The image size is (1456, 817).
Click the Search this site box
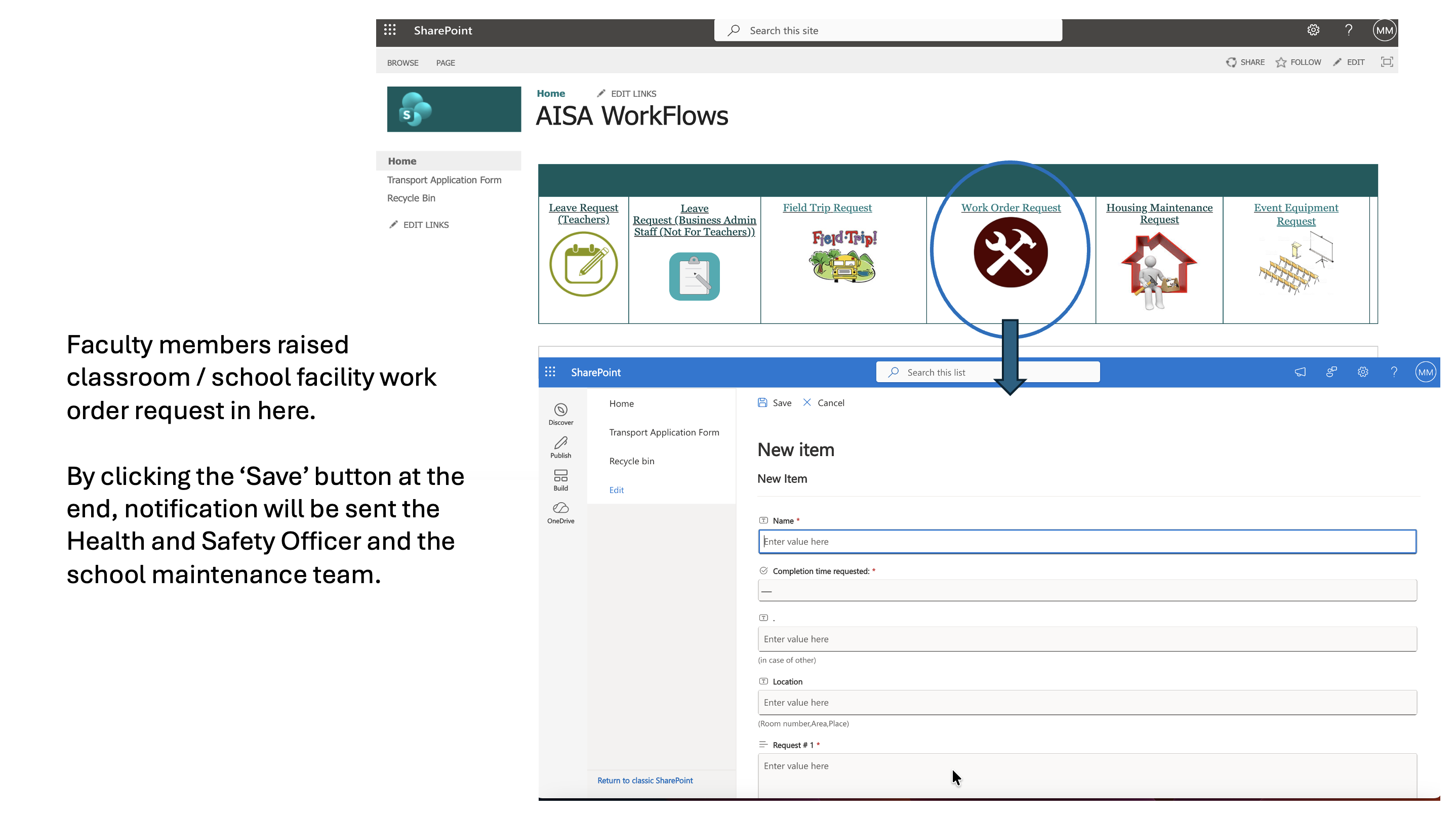pyautogui.click(x=888, y=30)
